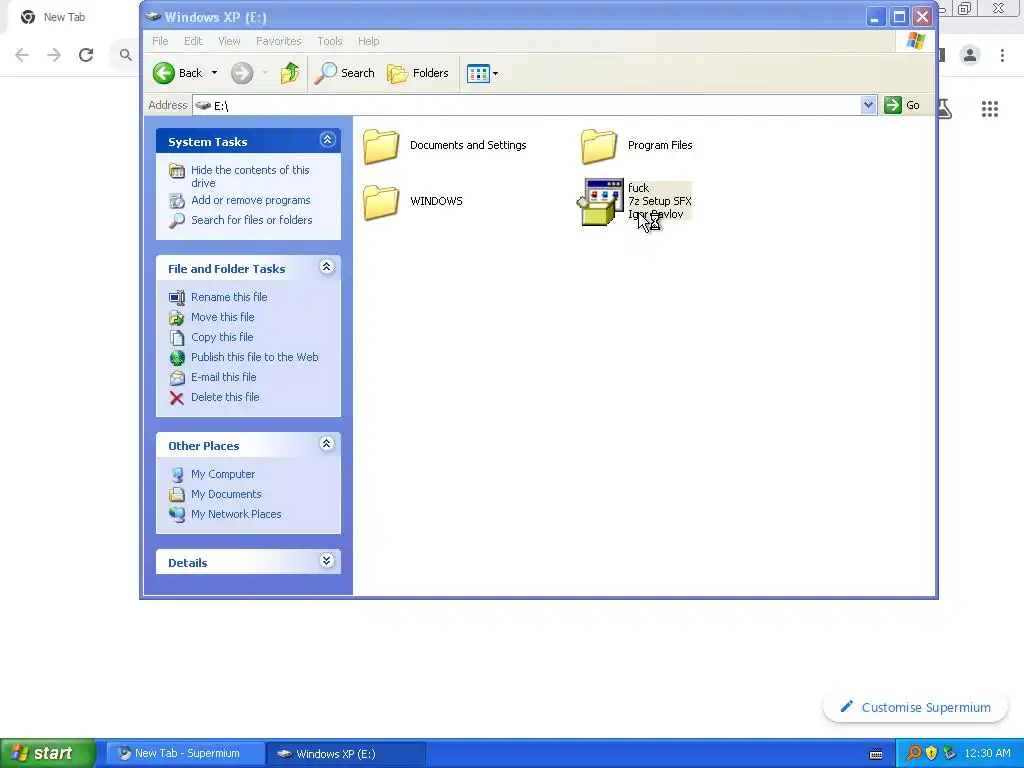Viewport: 1024px width, 768px height.
Task: Click the red X Delete icon
Action: point(176,398)
